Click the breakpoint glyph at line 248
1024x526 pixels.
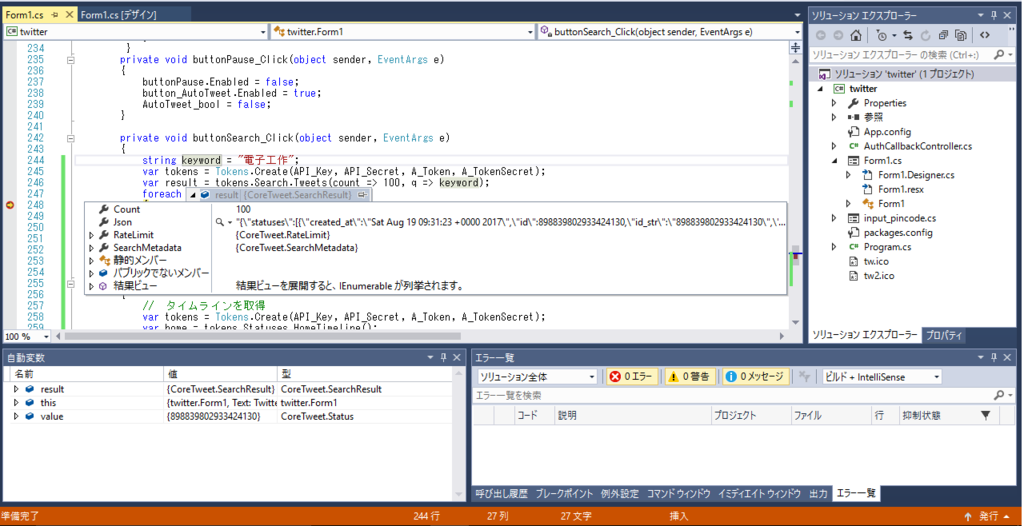click(x=10, y=205)
